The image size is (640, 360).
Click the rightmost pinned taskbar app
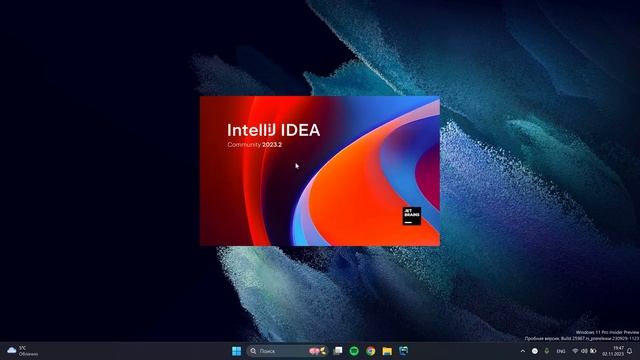pos(404,351)
